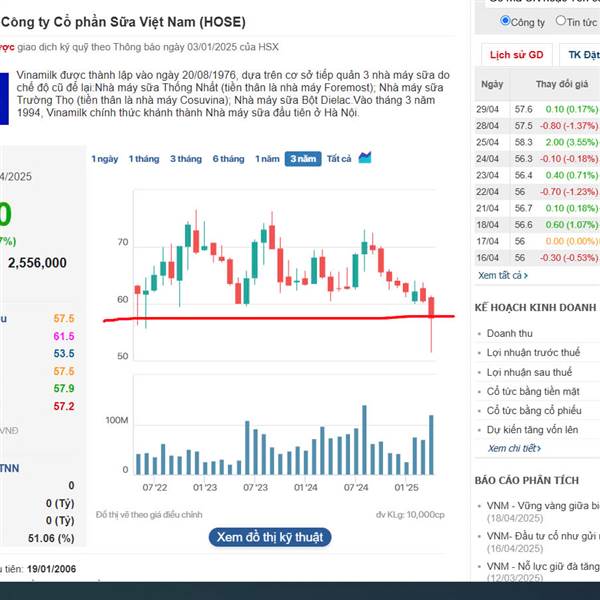This screenshot has width=600, height=600.
Task: Click the 28/04 price history row date
Action: (x=488, y=126)
